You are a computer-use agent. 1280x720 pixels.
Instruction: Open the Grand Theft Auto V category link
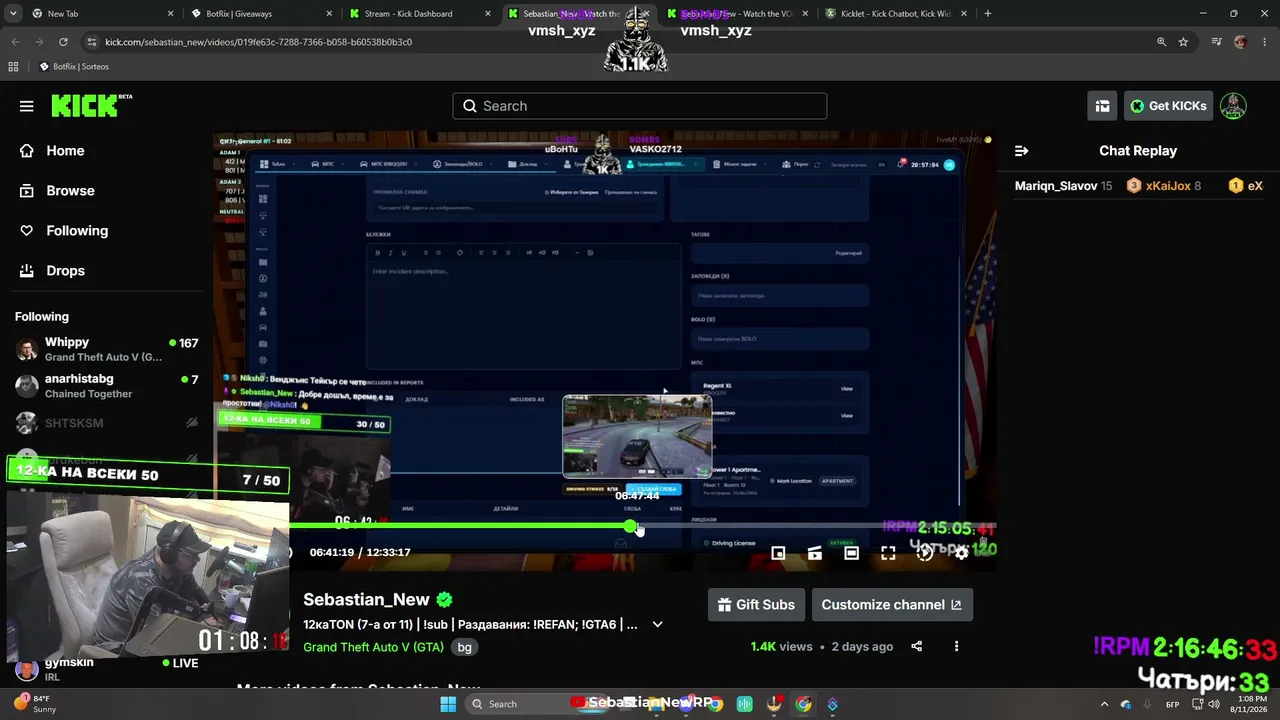point(373,647)
